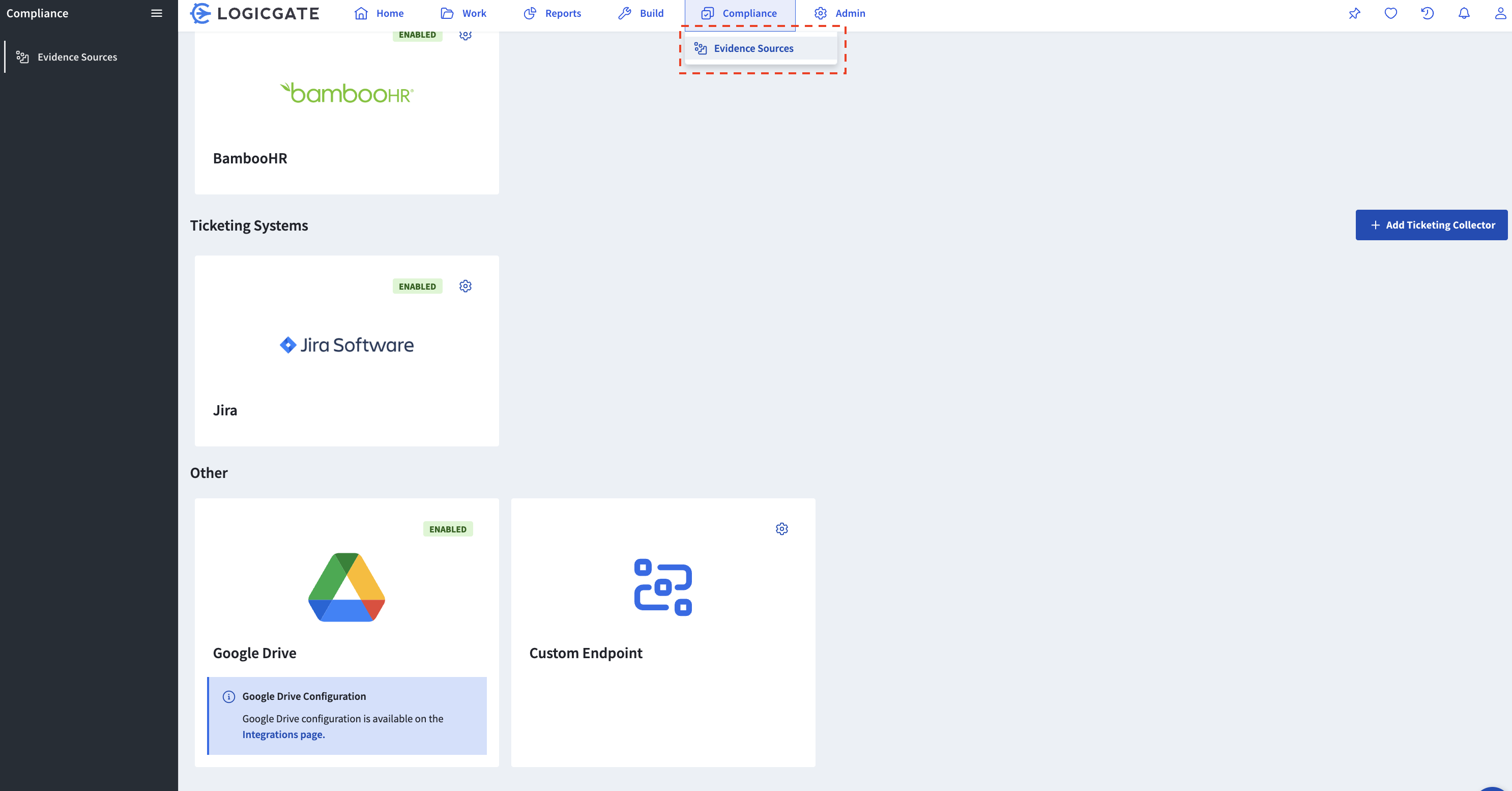The image size is (1512, 791).
Task: Click the LogicGate logo
Action: click(254, 13)
